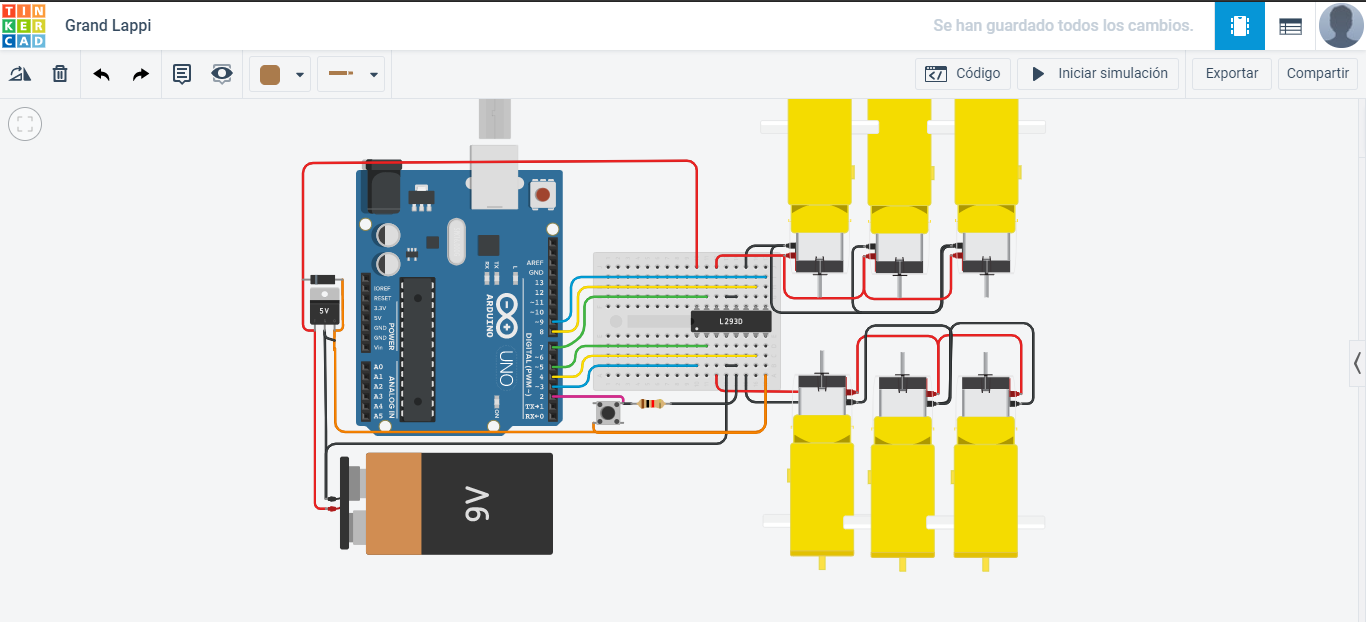Open the Código editor panel
1366x622 pixels.
[x=962, y=73]
